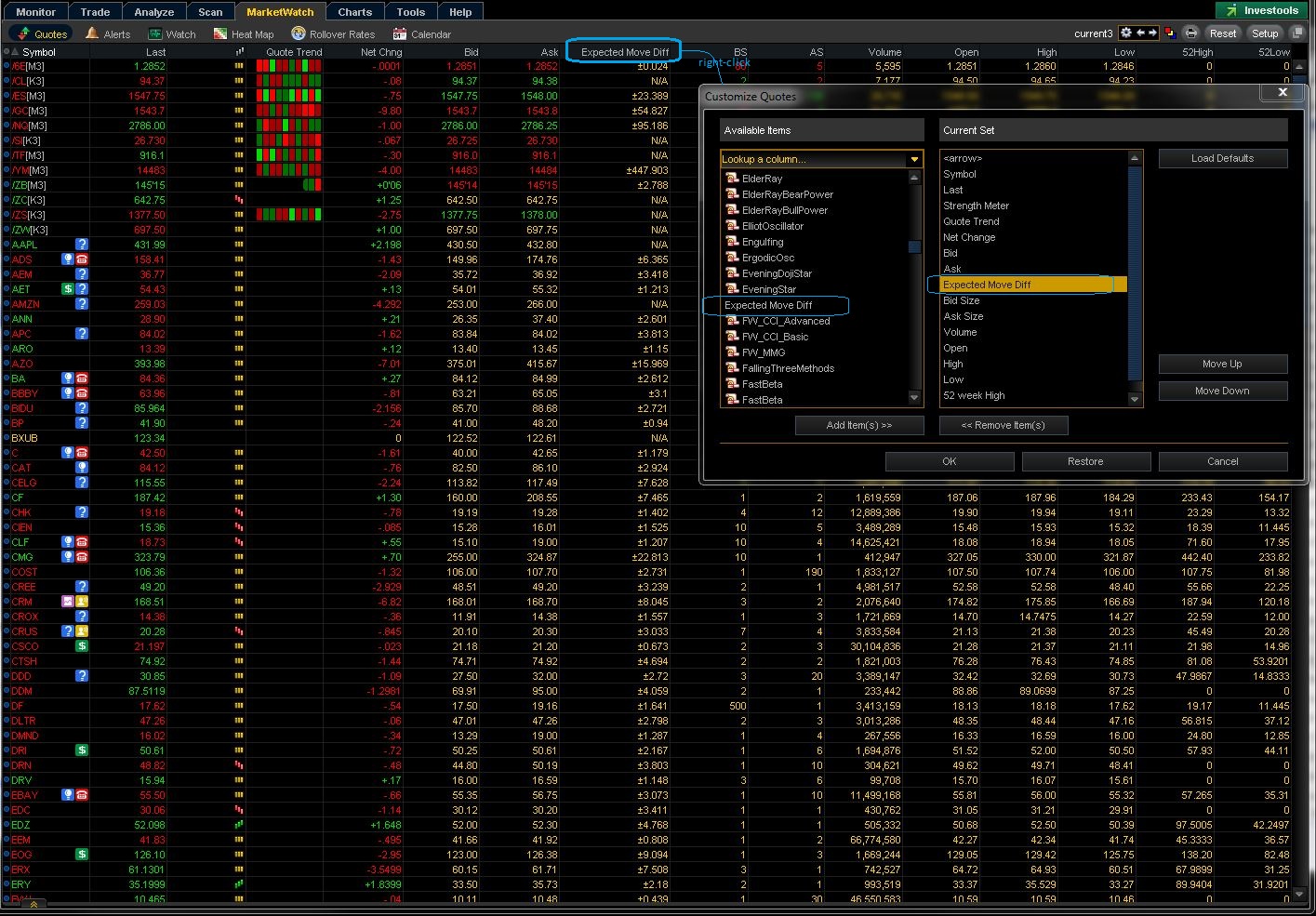
Task: Click the Move Down button
Action: tap(1223, 391)
